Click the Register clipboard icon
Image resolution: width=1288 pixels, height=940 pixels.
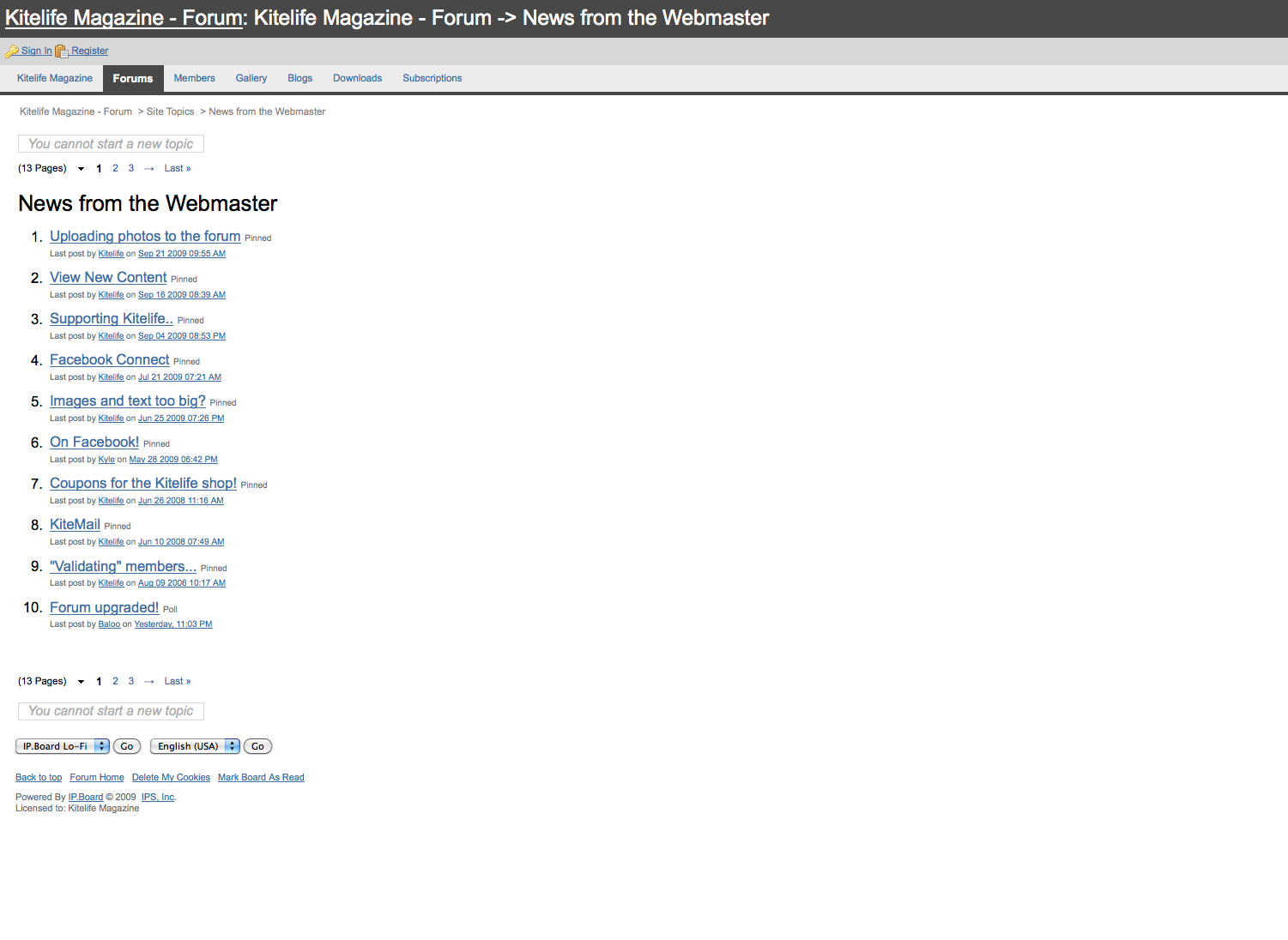pyautogui.click(x=62, y=51)
